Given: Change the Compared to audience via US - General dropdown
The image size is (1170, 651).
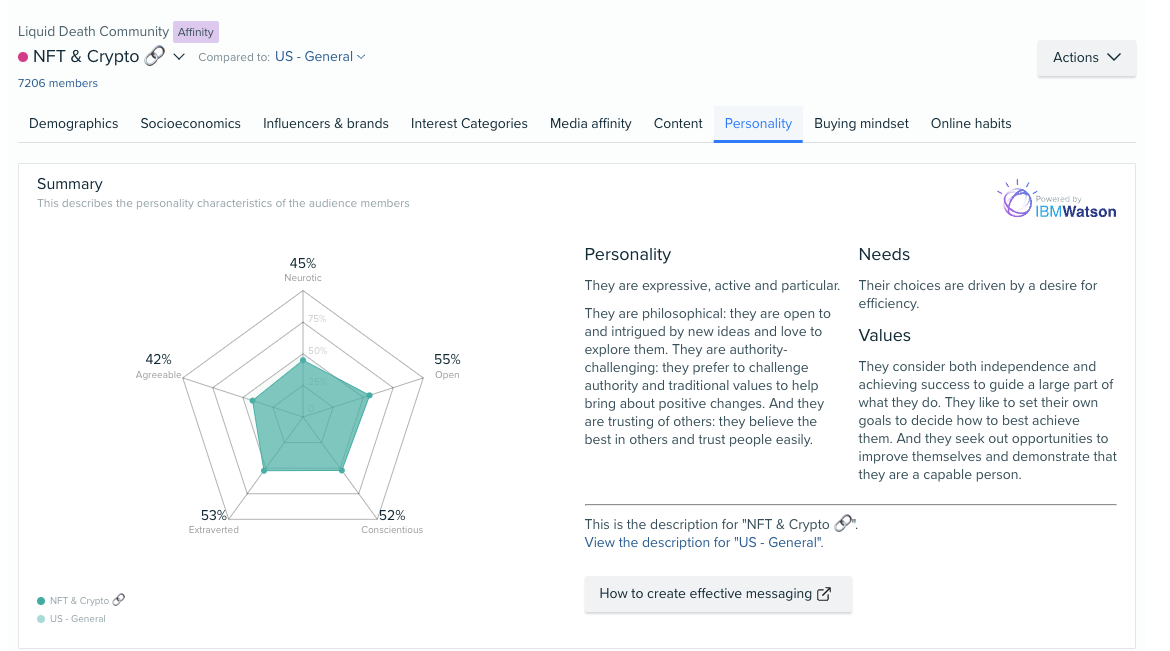Looking at the screenshot, I should pyautogui.click(x=320, y=57).
